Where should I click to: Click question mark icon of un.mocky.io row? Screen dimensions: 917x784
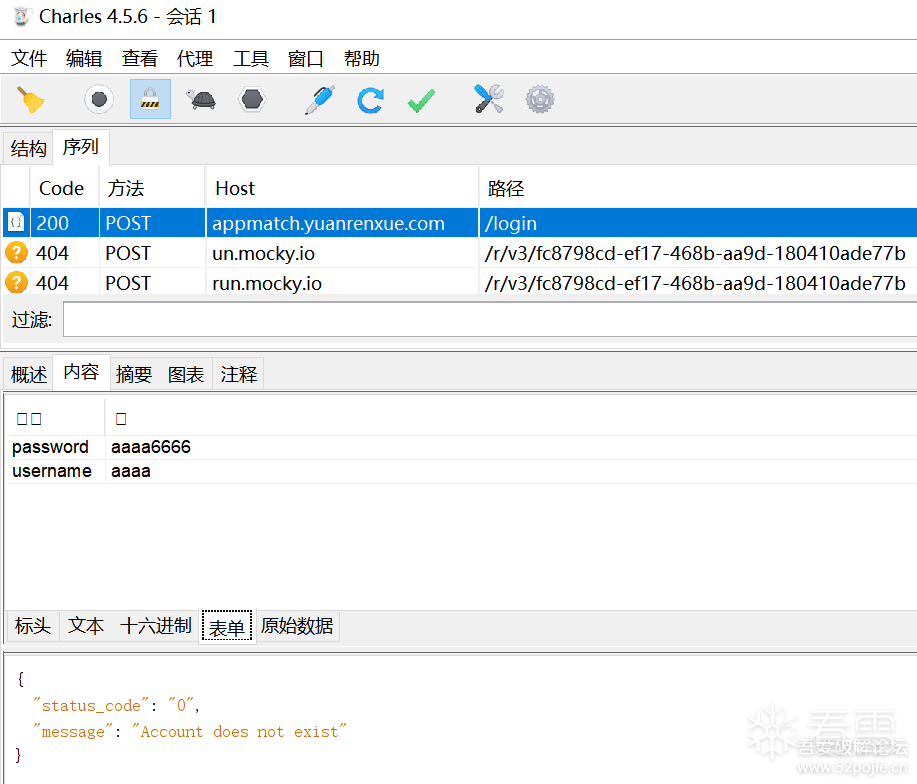(16, 253)
